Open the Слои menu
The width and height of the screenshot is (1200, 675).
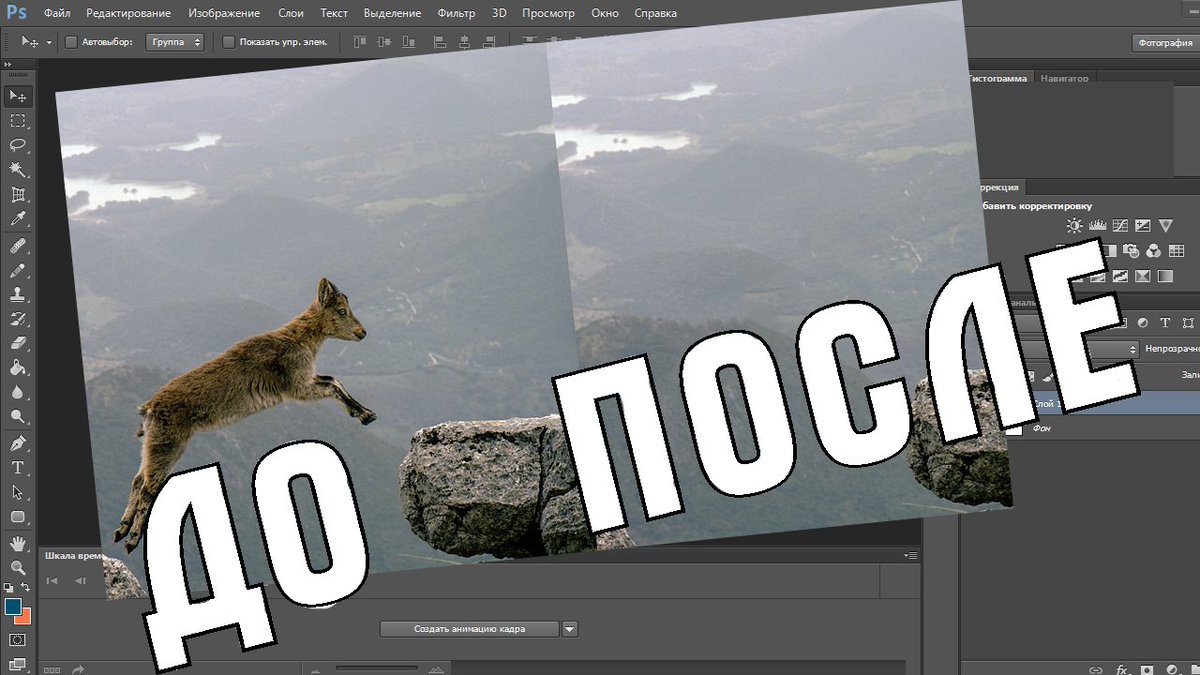click(291, 13)
